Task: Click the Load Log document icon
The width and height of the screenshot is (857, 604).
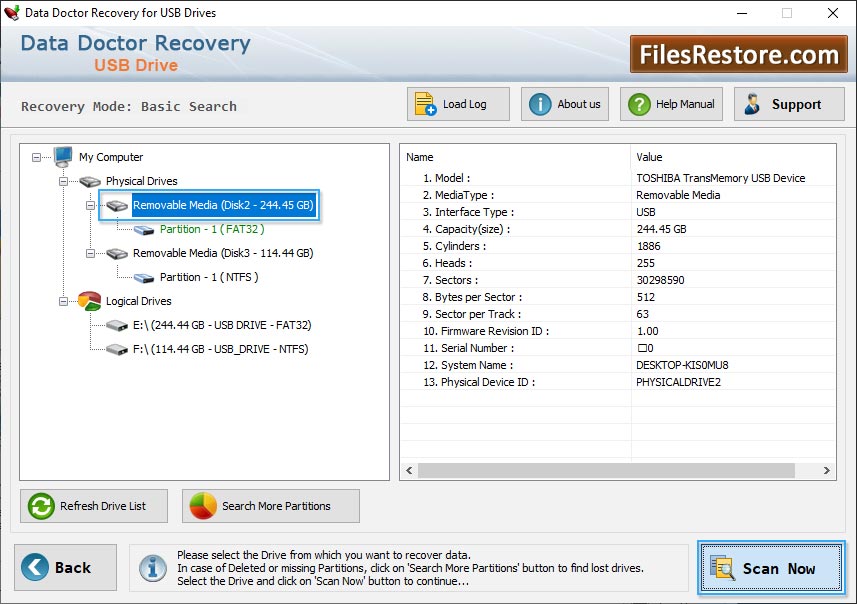Action: 425,104
